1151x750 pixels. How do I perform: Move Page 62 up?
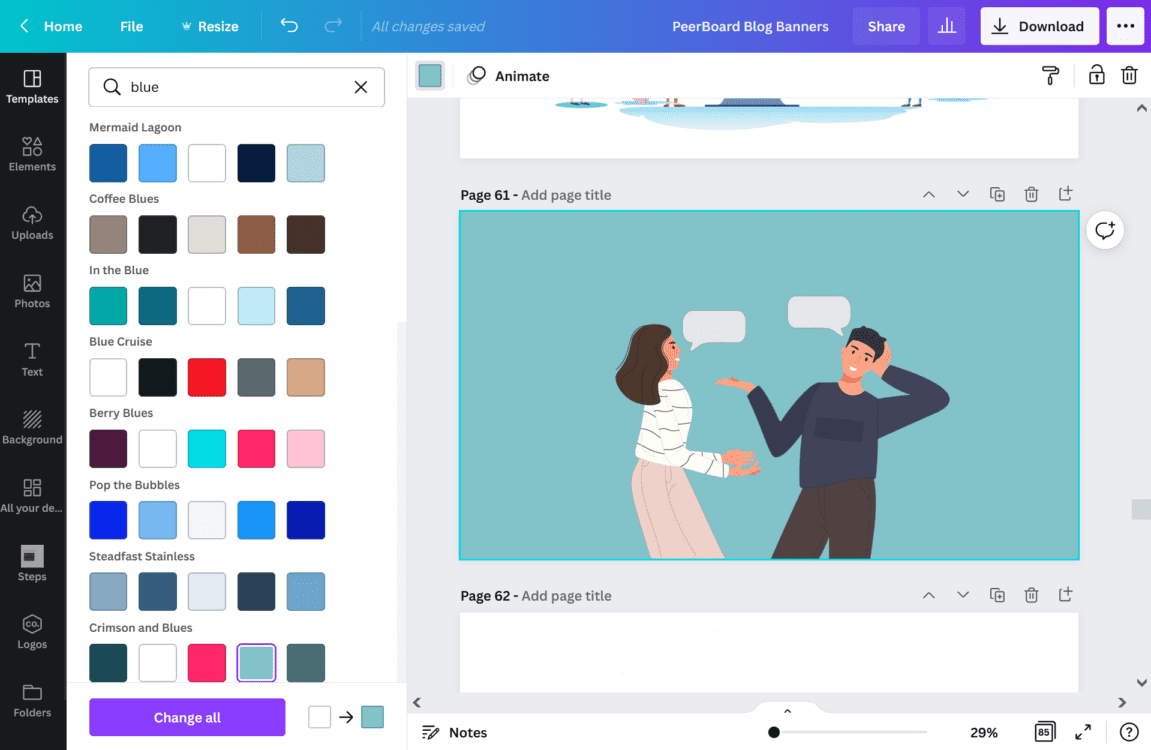[x=929, y=595]
